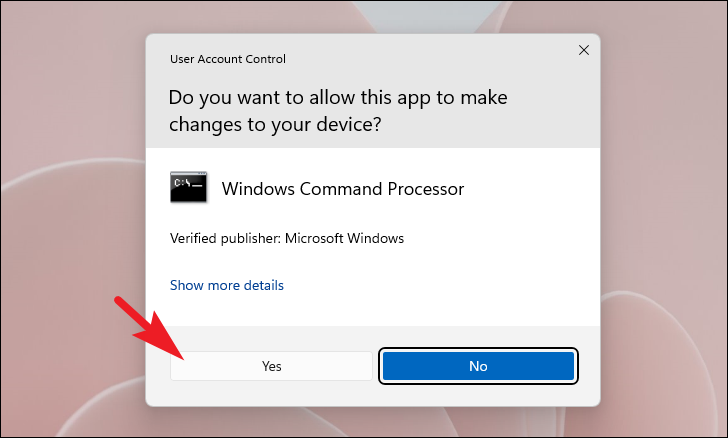Click the word 'Processor' in app name

pyautogui.click(x=428, y=188)
